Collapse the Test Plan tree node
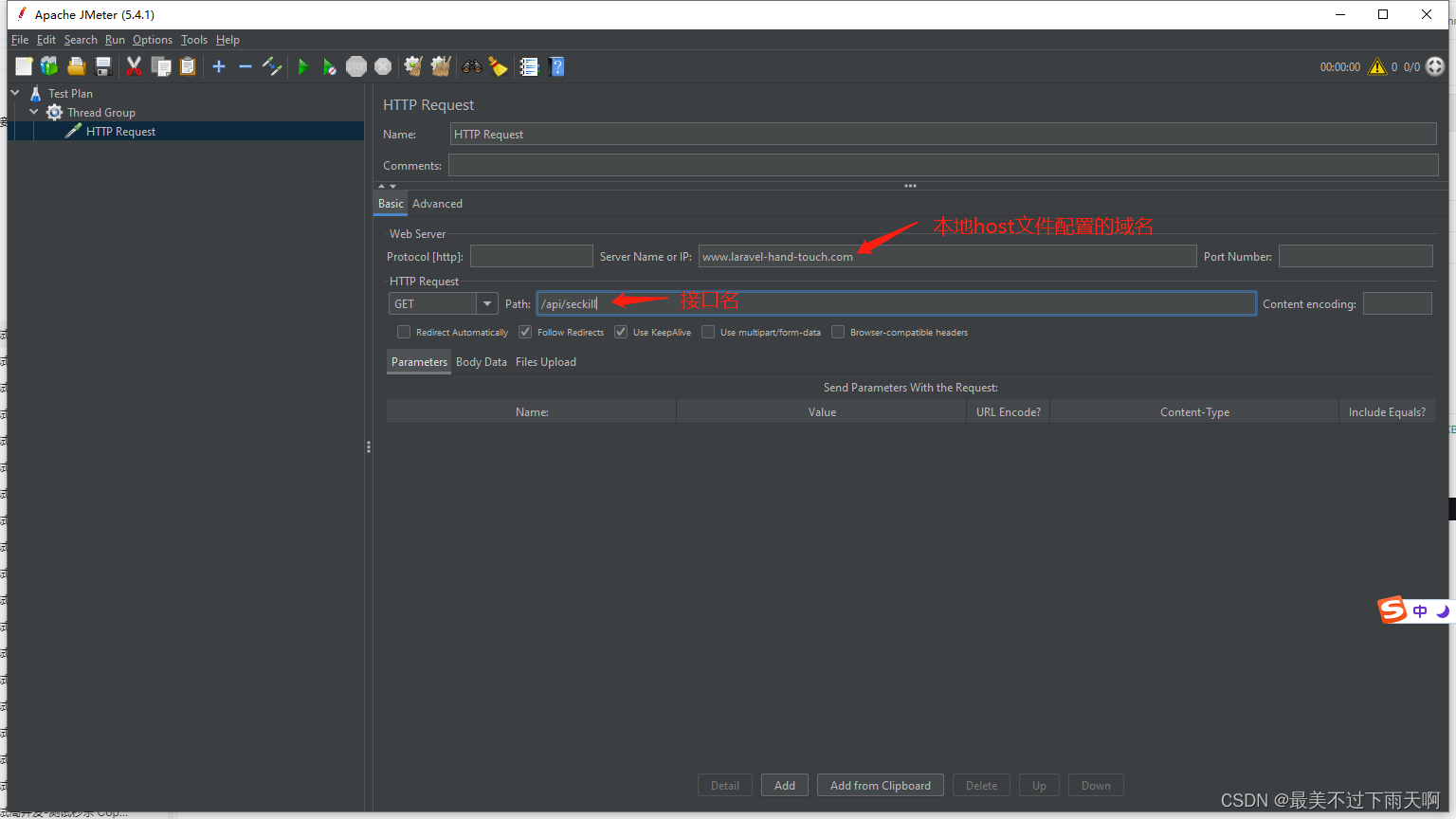1456x819 pixels. click(x=15, y=93)
